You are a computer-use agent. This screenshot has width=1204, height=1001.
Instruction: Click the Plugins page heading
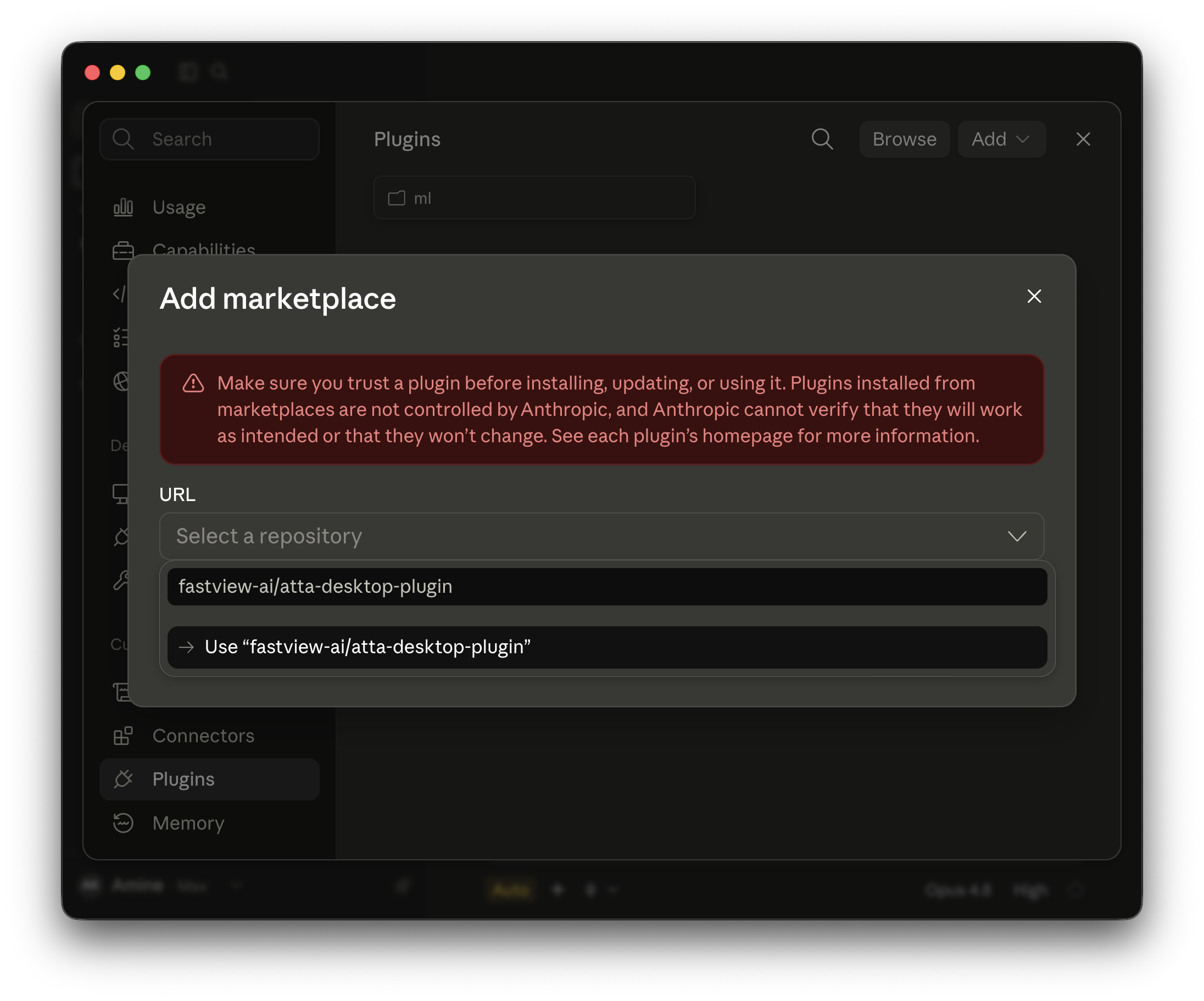click(407, 140)
